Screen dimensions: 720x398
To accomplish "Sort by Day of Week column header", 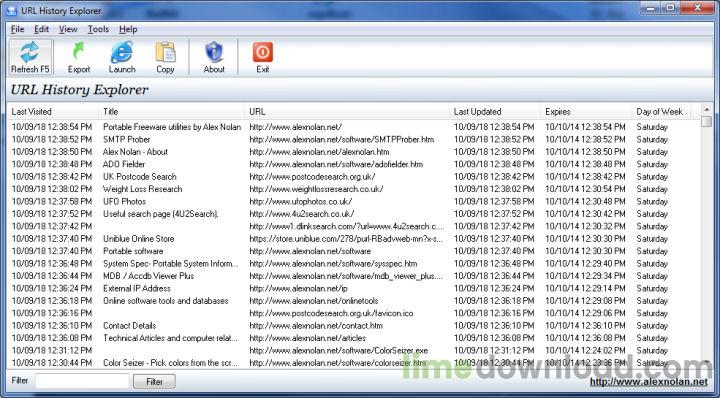I will pyautogui.click(x=661, y=112).
